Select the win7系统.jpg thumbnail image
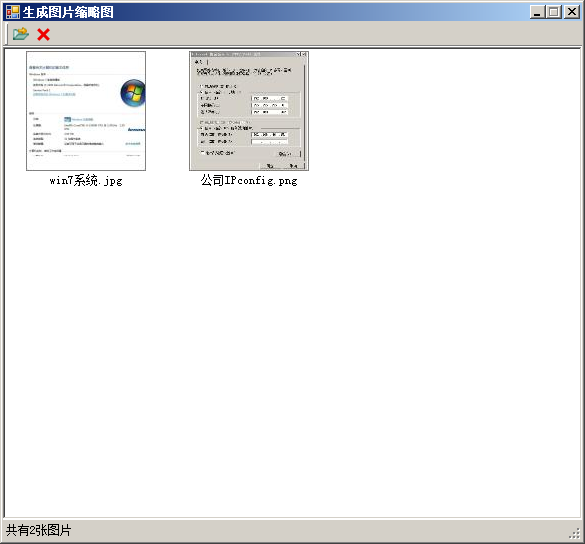The image size is (585, 544). 86,111
